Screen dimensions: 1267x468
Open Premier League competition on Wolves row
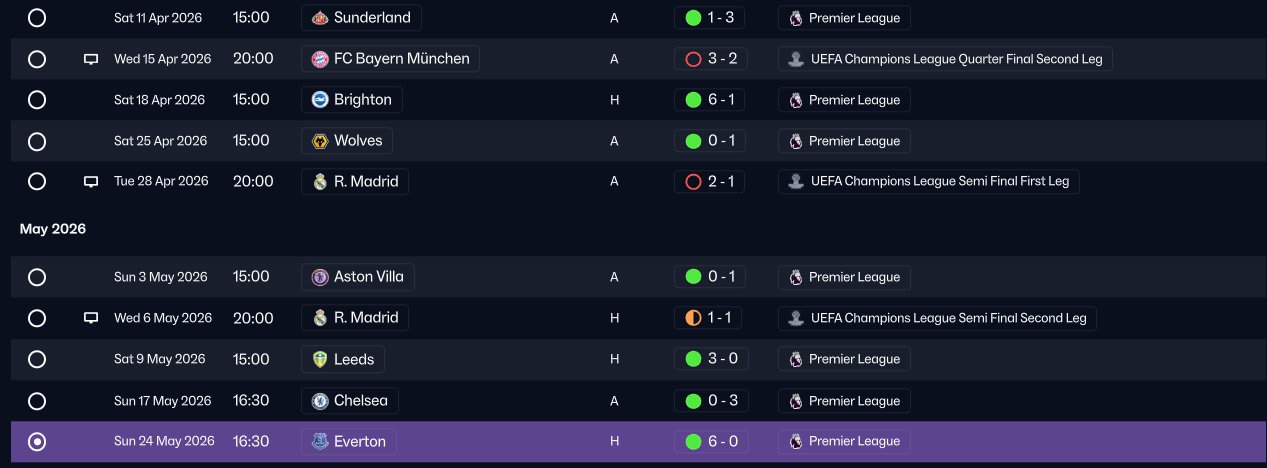pyautogui.click(x=844, y=141)
